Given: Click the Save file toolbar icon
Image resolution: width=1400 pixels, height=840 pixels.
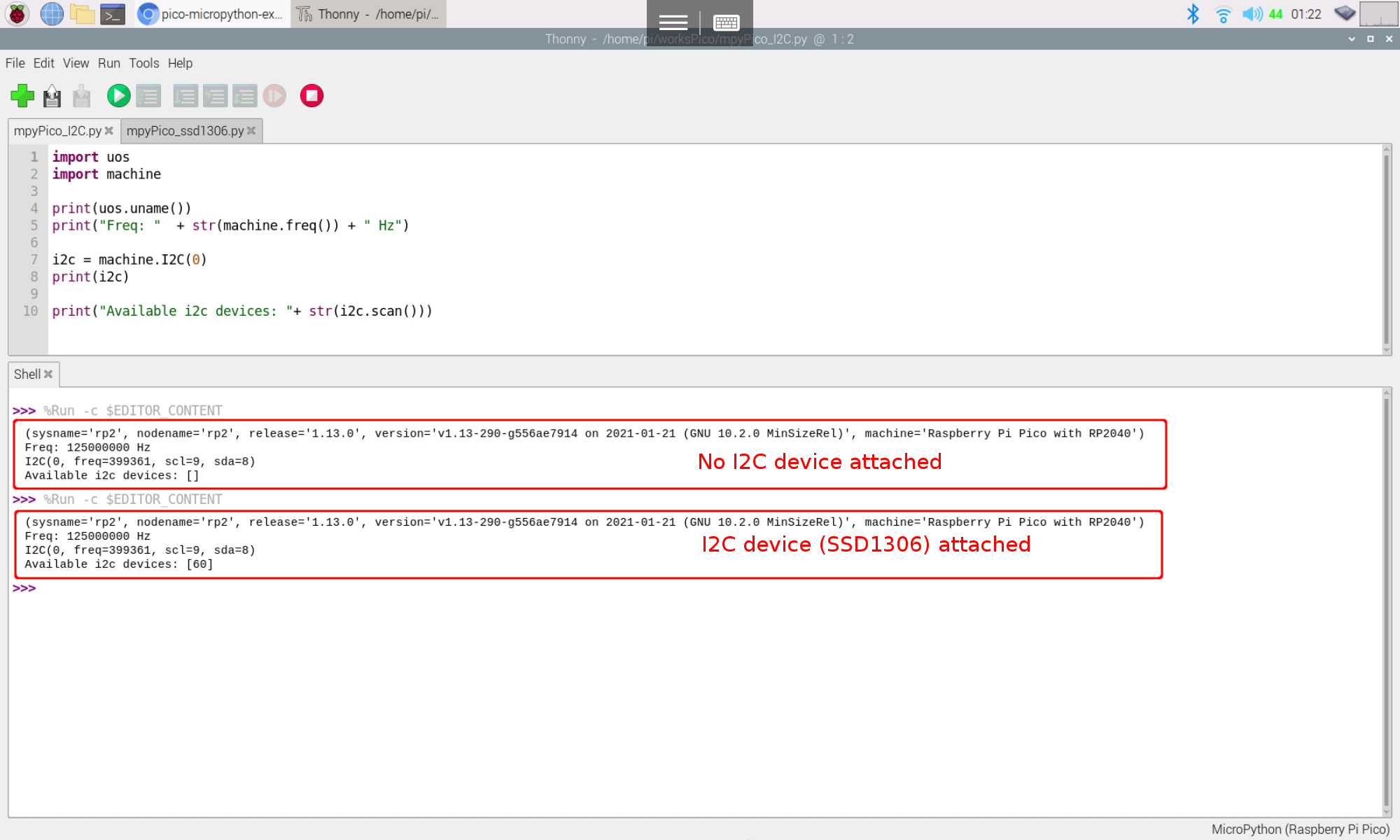Looking at the screenshot, I should [82, 96].
